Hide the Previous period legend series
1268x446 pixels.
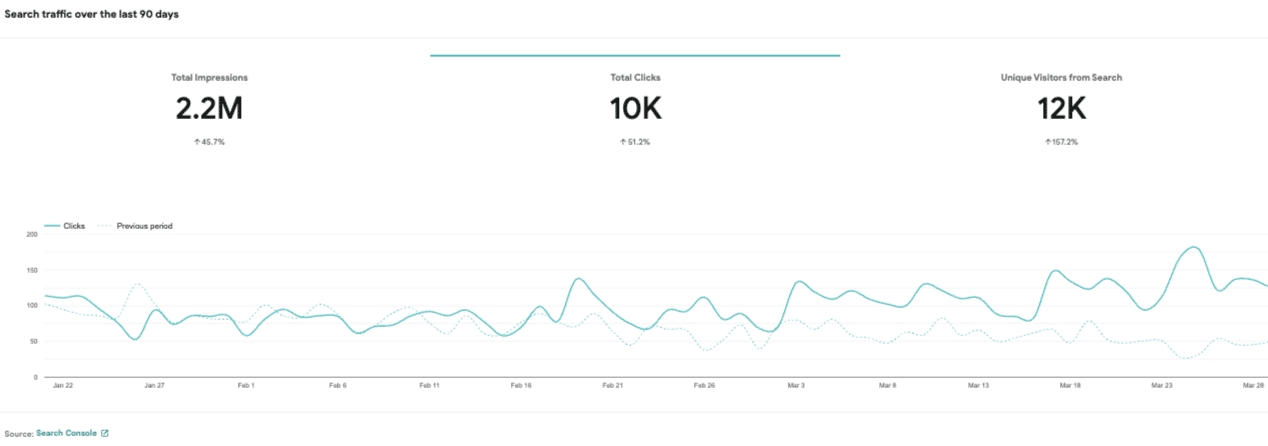[x=144, y=226]
